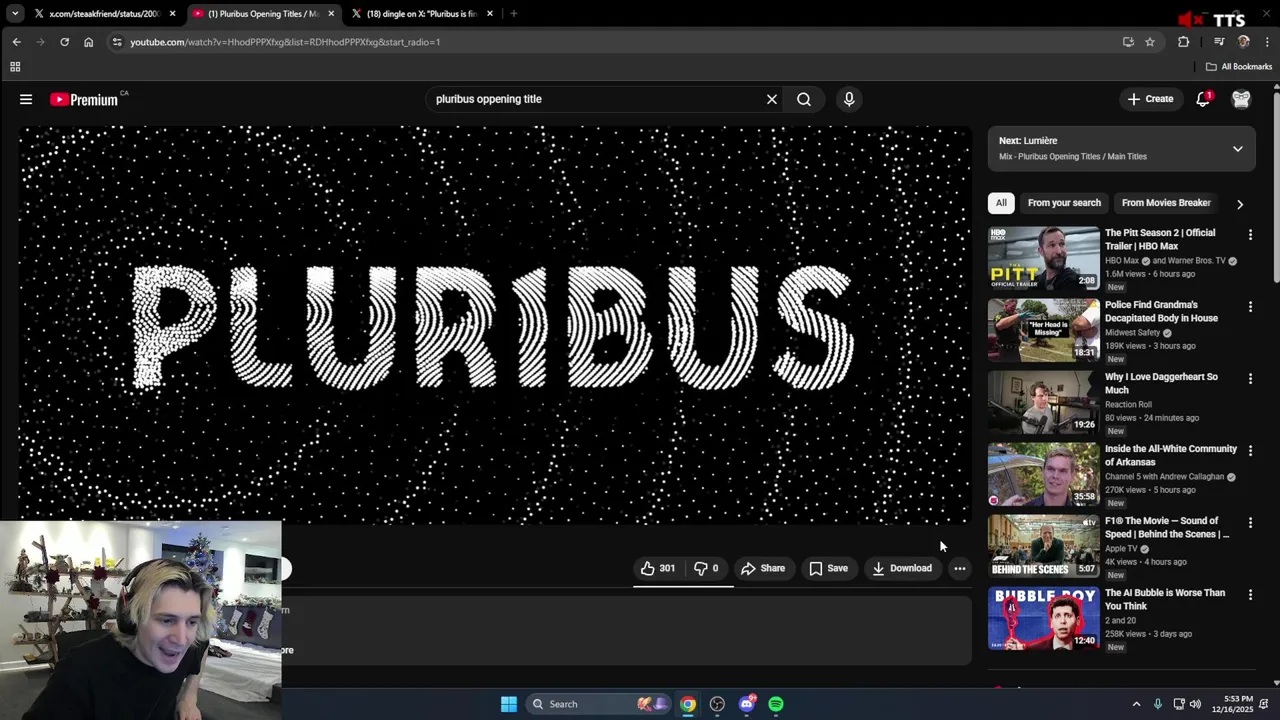Image resolution: width=1280 pixels, height=720 pixels.
Task: Dislike the video
Action: [707, 568]
